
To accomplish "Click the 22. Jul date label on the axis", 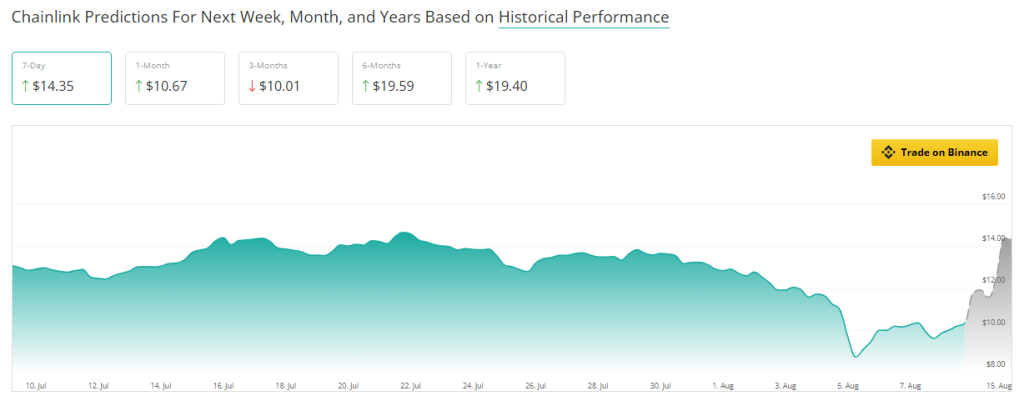I will [410, 385].
